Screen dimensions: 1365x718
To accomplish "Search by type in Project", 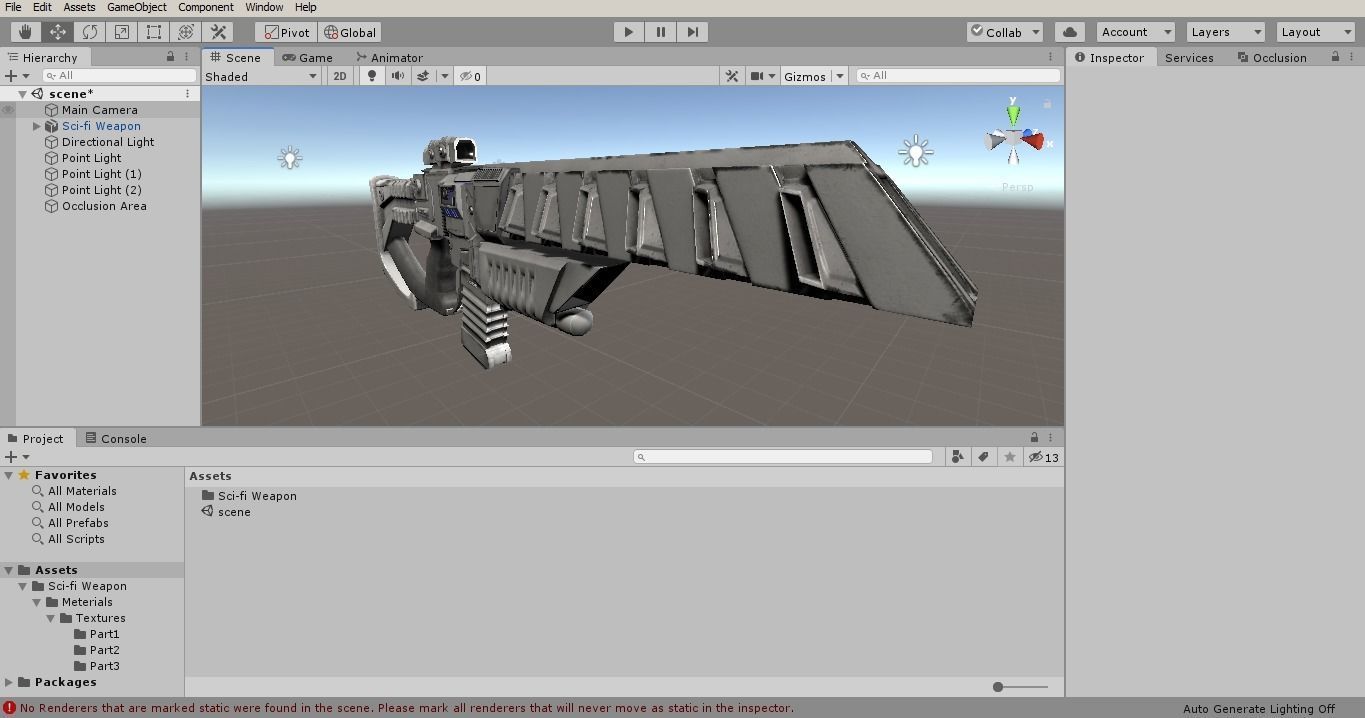I will point(958,457).
